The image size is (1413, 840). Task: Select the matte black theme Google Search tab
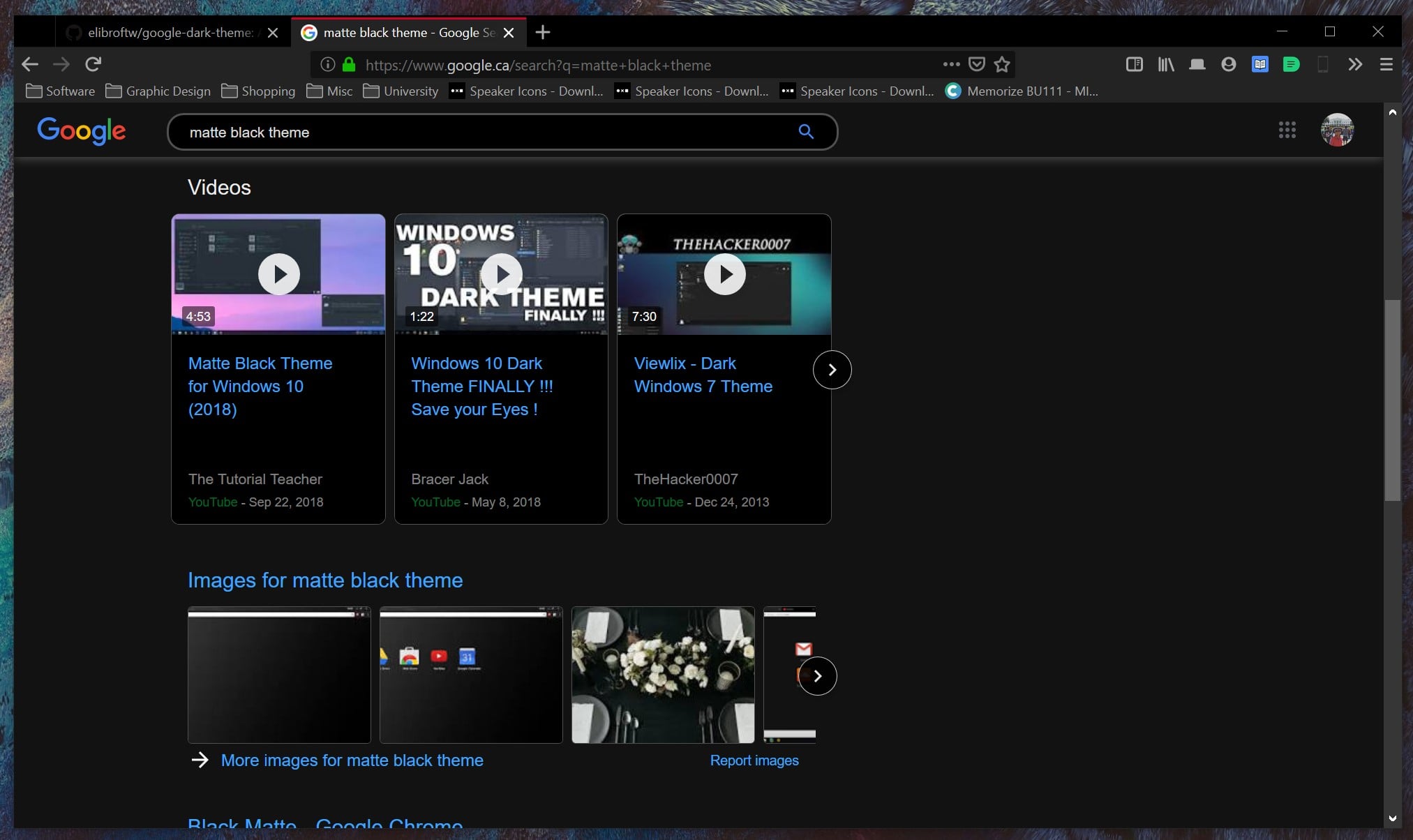(409, 33)
